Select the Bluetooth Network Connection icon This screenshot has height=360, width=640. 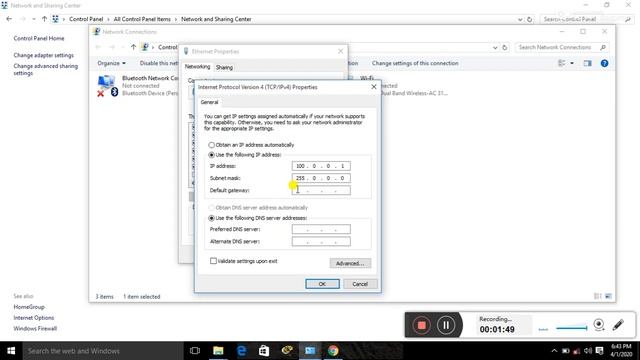click(107, 85)
